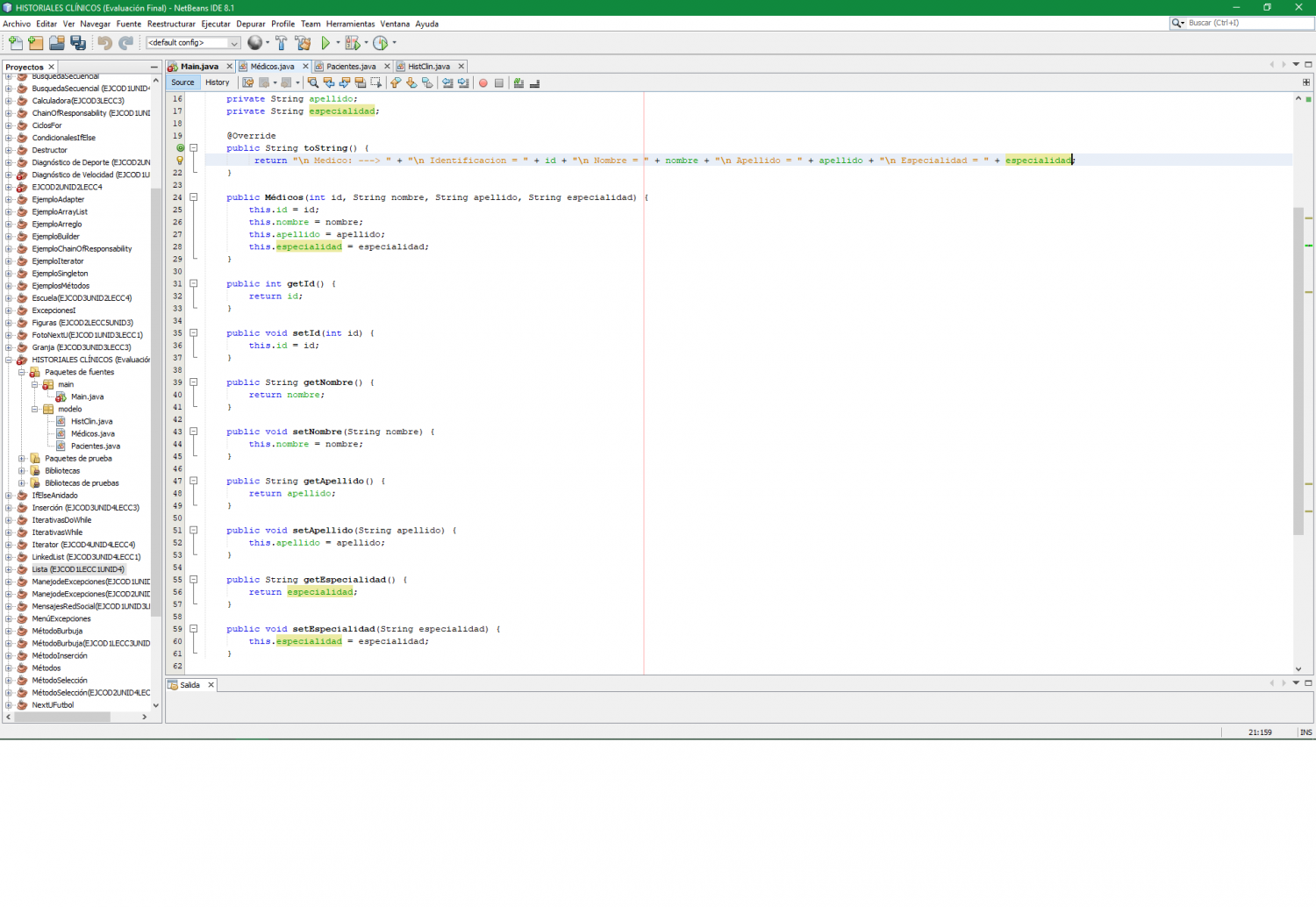The height and width of the screenshot is (907, 1316).
Task: Click the Profile Project icon
Action: pos(380,42)
